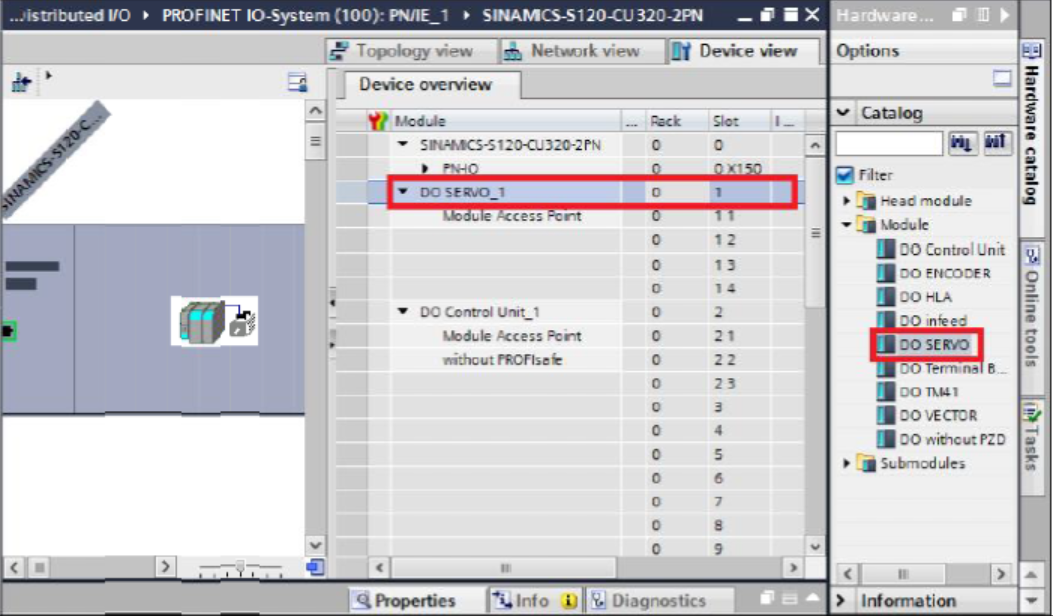Click the slot 9 cell
This screenshot has height=616, width=1053.
tap(739, 549)
